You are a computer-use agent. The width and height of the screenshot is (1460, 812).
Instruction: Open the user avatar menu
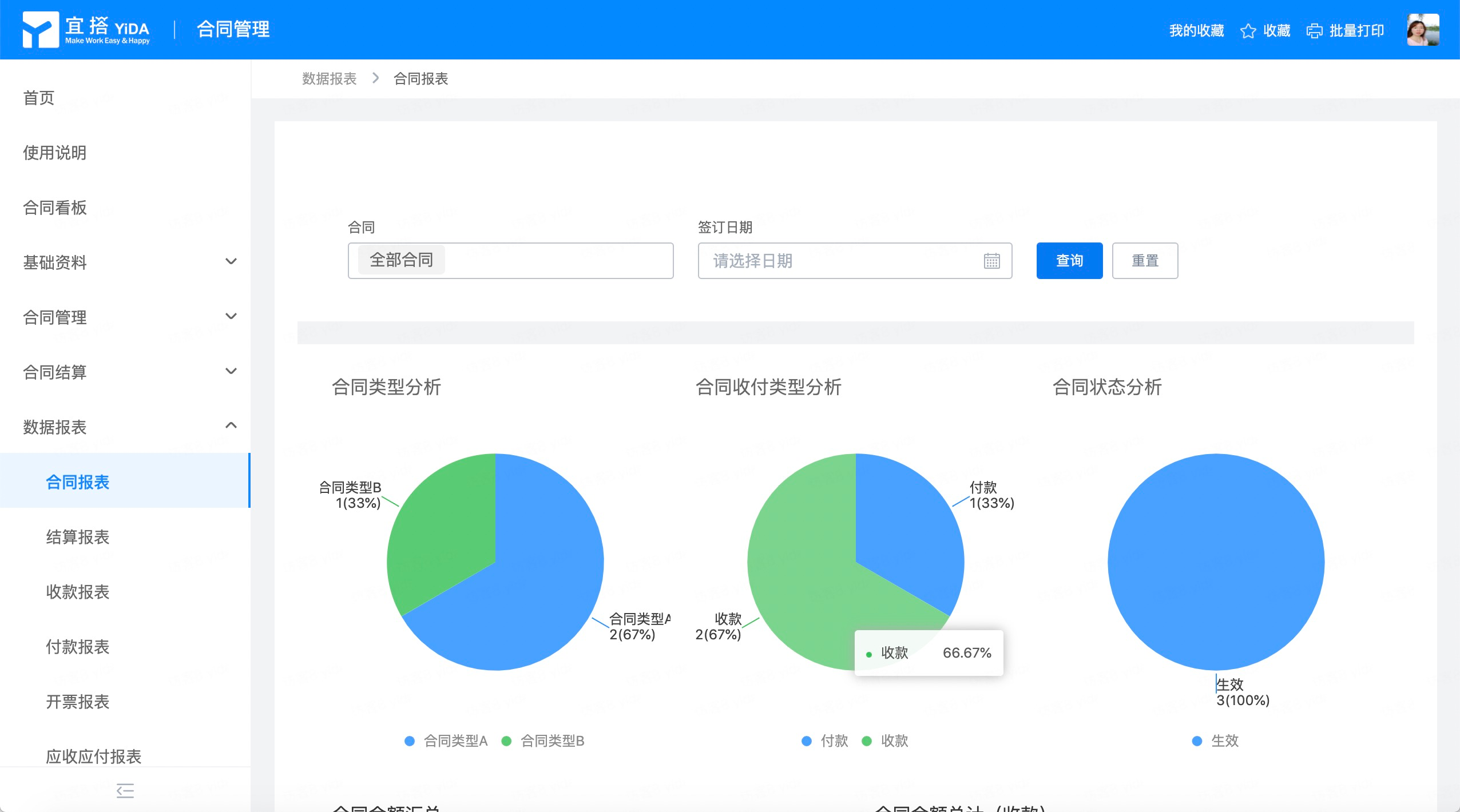click(x=1423, y=30)
